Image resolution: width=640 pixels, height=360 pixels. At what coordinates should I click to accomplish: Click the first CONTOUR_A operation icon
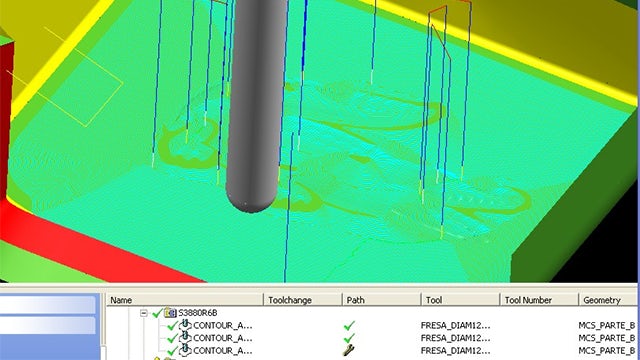coord(185,325)
